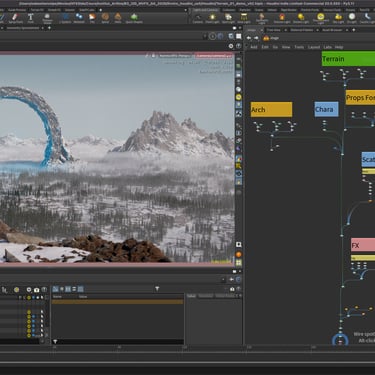The height and width of the screenshot is (375, 375).
Task: Open viewport display options gear icon
Action: tap(231, 46)
